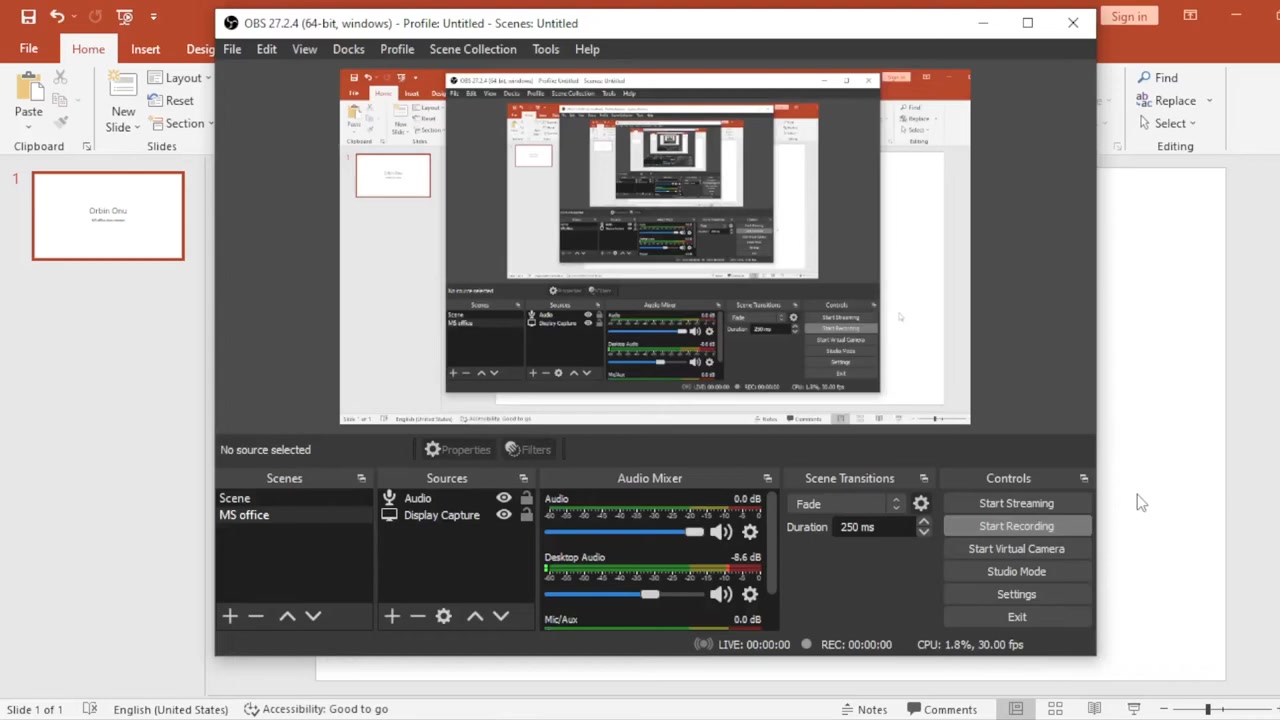Toggle the lock on the Audio source

526,498
